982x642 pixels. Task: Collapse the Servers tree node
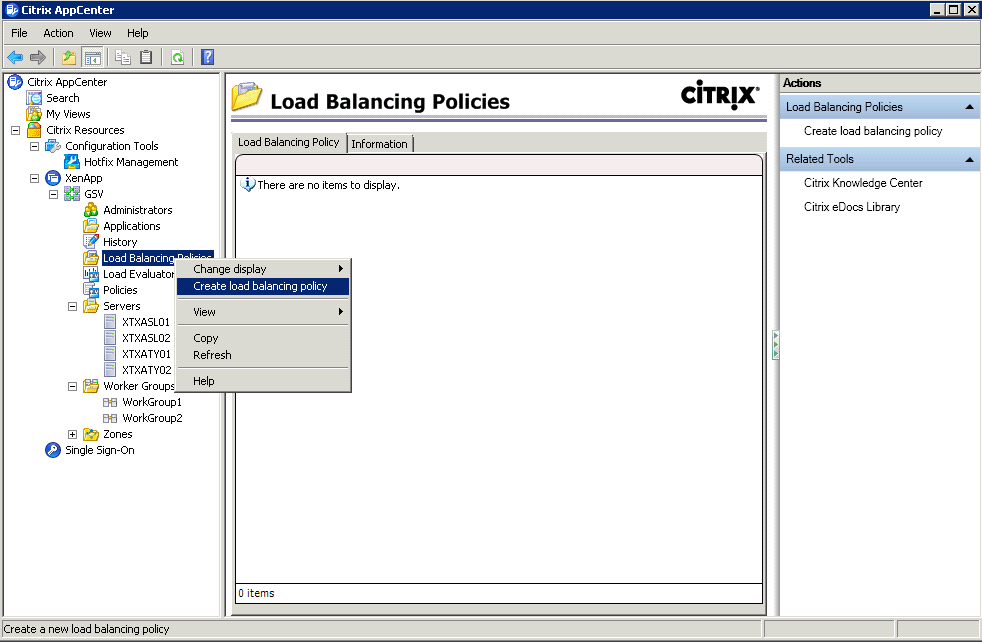tap(73, 306)
